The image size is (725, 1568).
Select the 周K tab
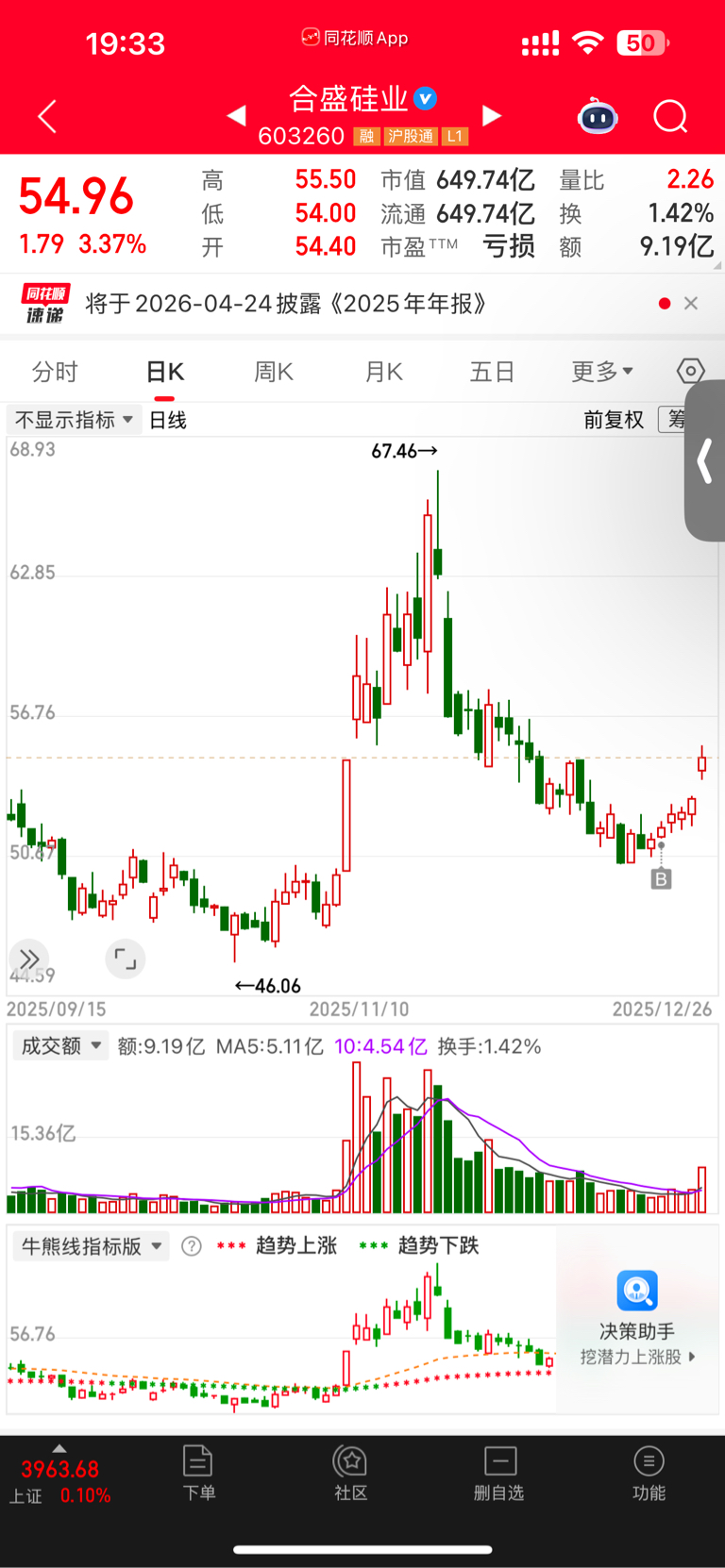274,372
